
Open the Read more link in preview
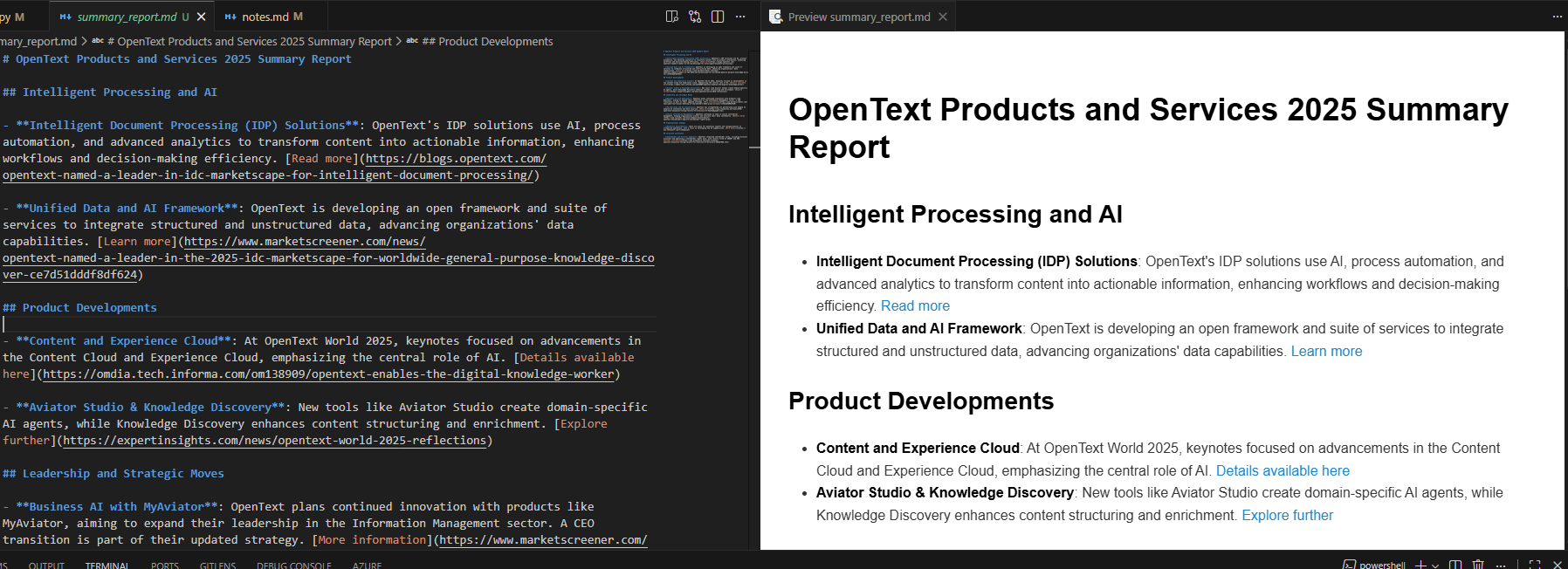(x=915, y=306)
